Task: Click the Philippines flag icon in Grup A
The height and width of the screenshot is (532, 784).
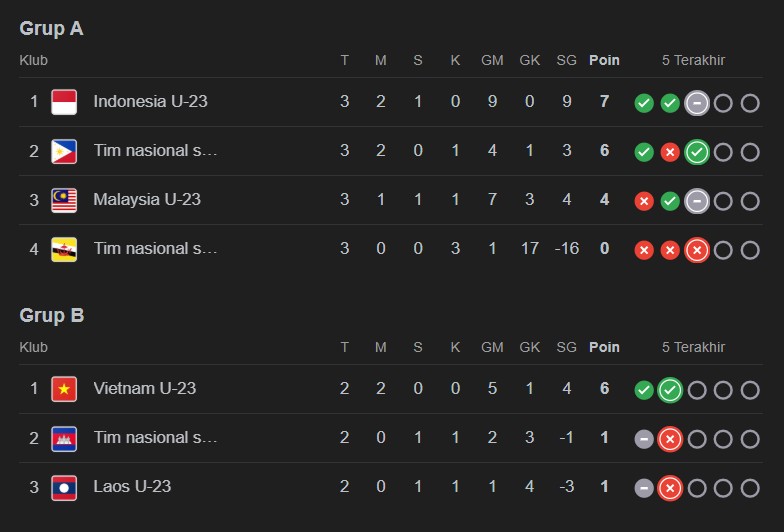Action: pos(64,151)
